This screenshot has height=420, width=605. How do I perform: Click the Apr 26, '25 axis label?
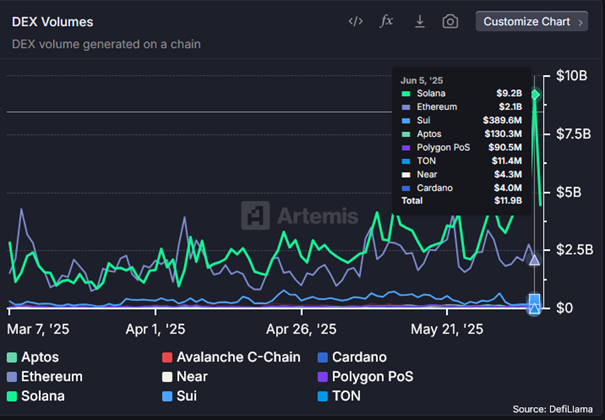[x=301, y=329]
